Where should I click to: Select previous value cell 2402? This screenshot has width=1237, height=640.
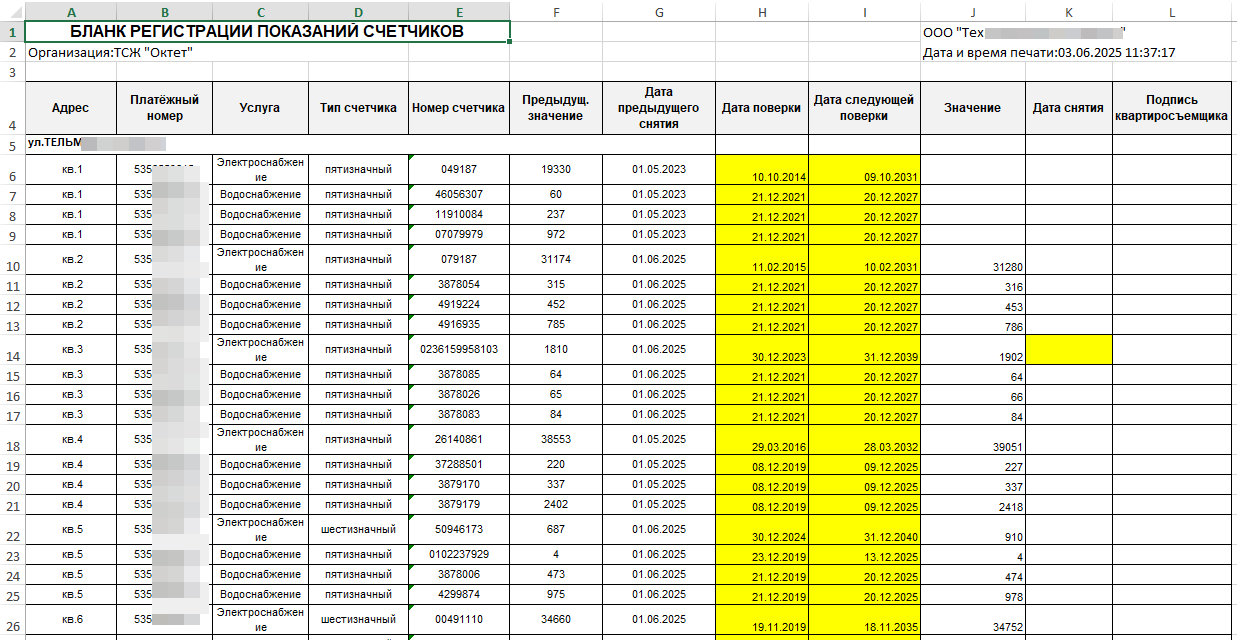pos(556,504)
